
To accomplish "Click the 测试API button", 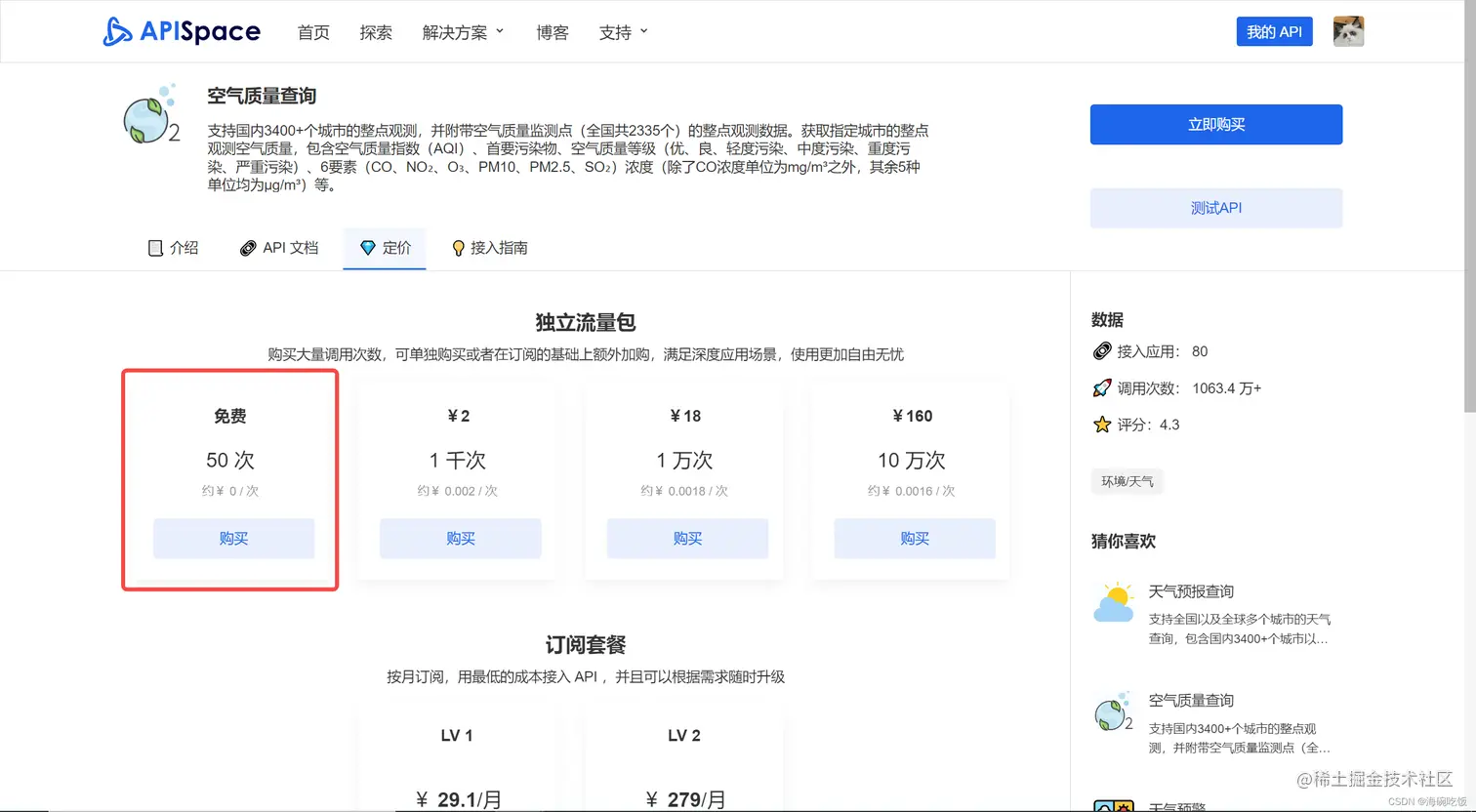I will pos(1215,208).
